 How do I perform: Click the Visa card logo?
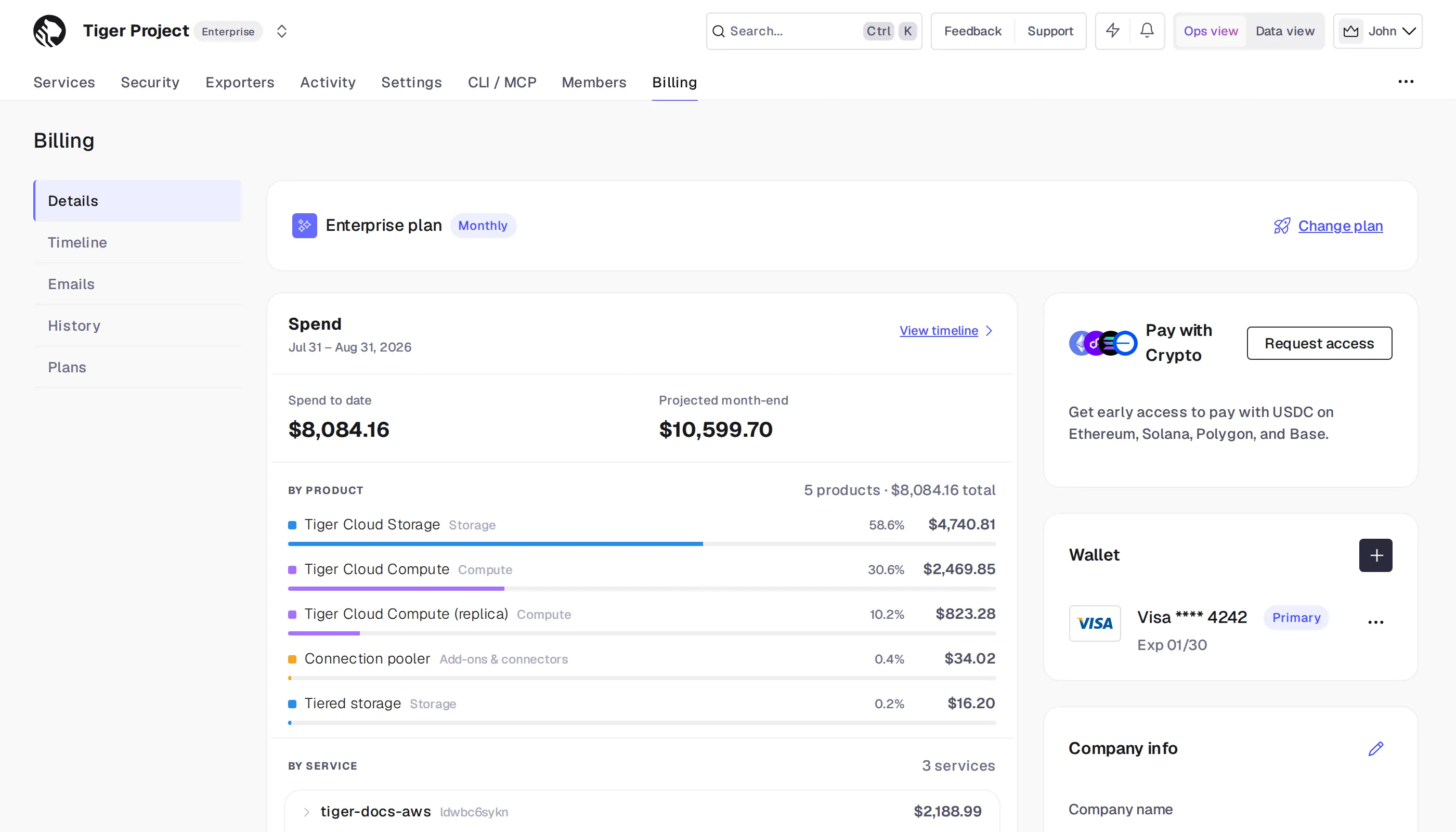(1094, 623)
